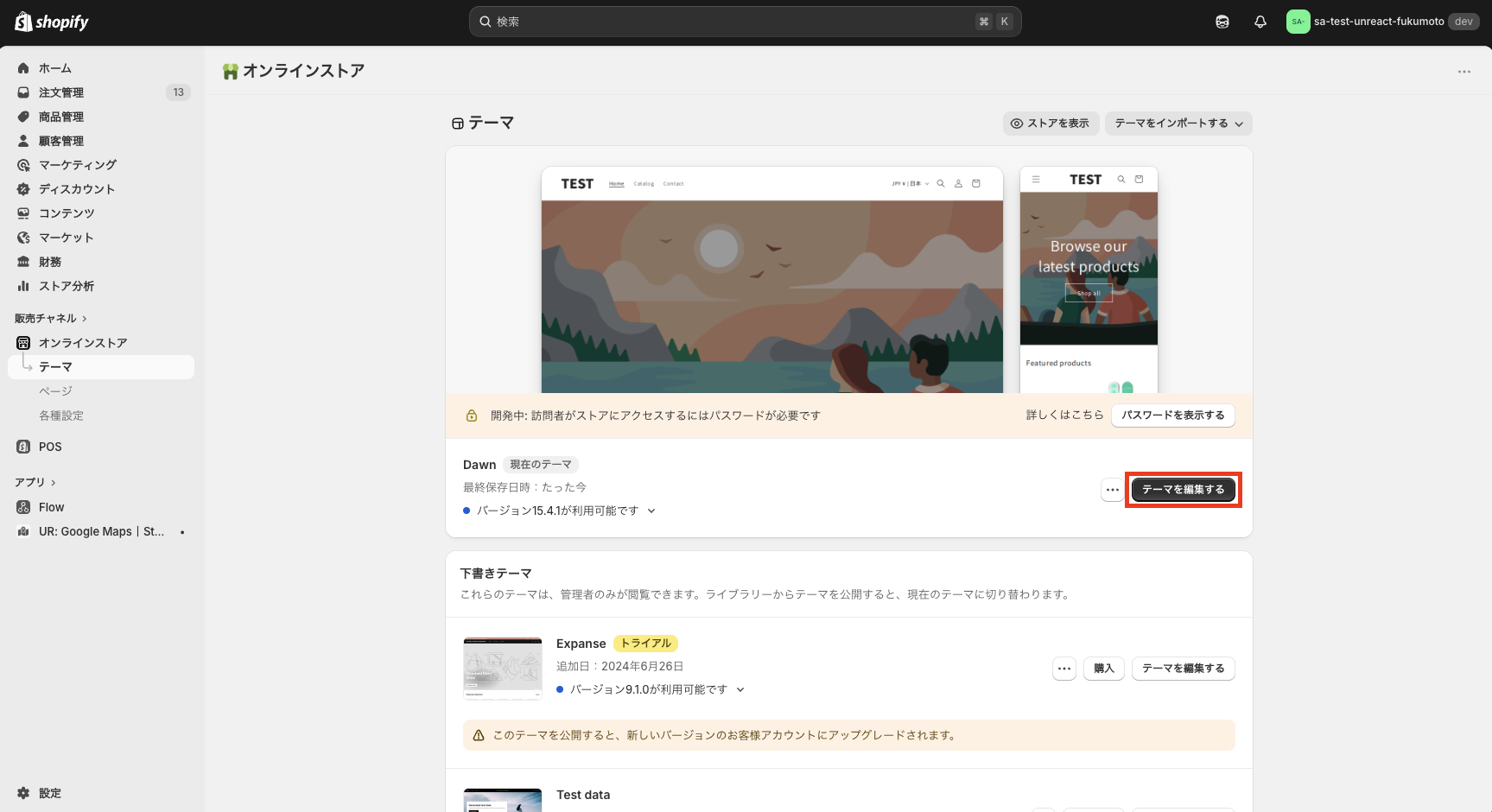1492x812 pixels.
Task: Click the マーケティング target icon
Action: tap(23, 165)
